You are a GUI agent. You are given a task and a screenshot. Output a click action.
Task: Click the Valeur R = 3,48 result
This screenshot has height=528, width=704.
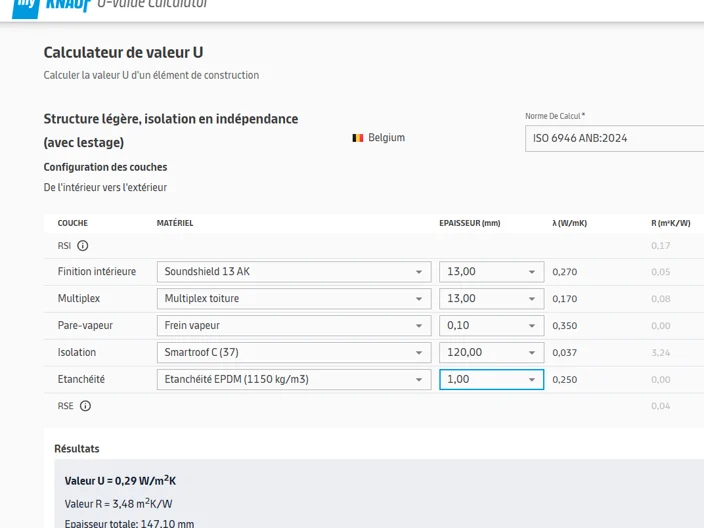pyautogui.click(x=119, y=504)
